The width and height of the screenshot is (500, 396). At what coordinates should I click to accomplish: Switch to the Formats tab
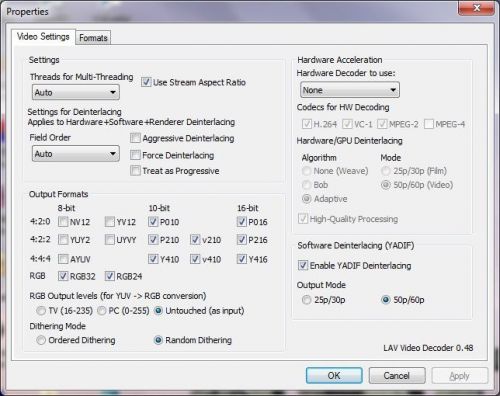[x=93, y=38]
